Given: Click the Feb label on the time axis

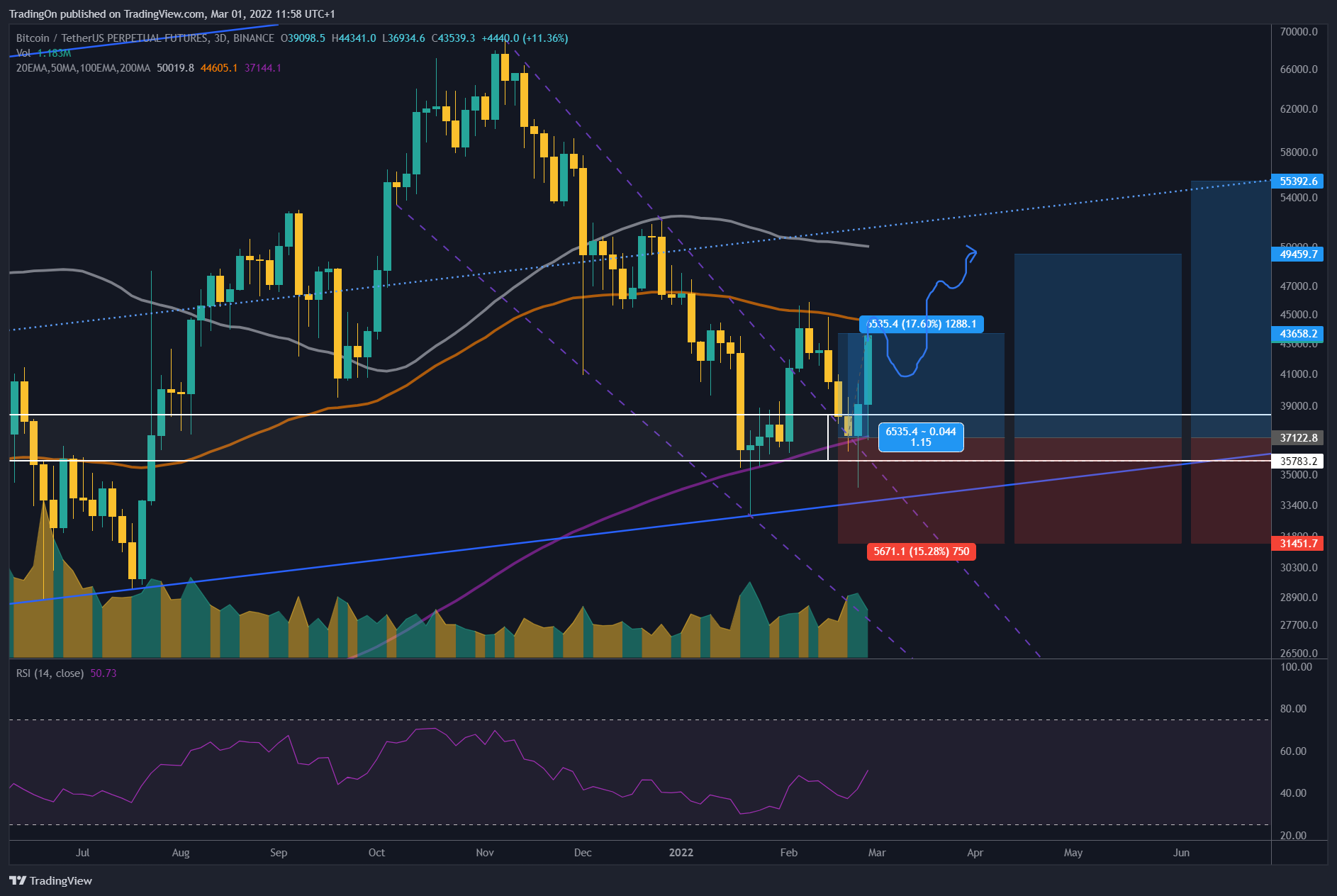Looking at the screenshot, I should pyautogui.click(x=789, y=852).
